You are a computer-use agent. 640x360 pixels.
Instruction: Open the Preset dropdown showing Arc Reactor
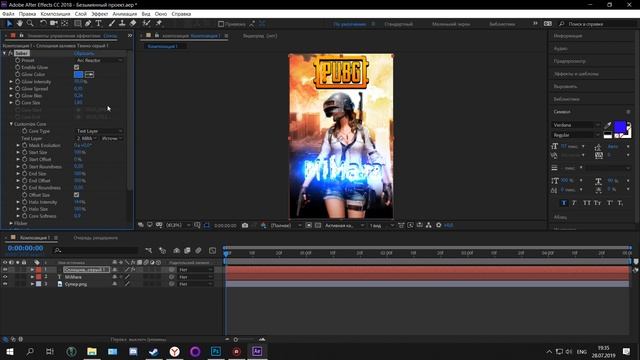click(x=99, y=60)
